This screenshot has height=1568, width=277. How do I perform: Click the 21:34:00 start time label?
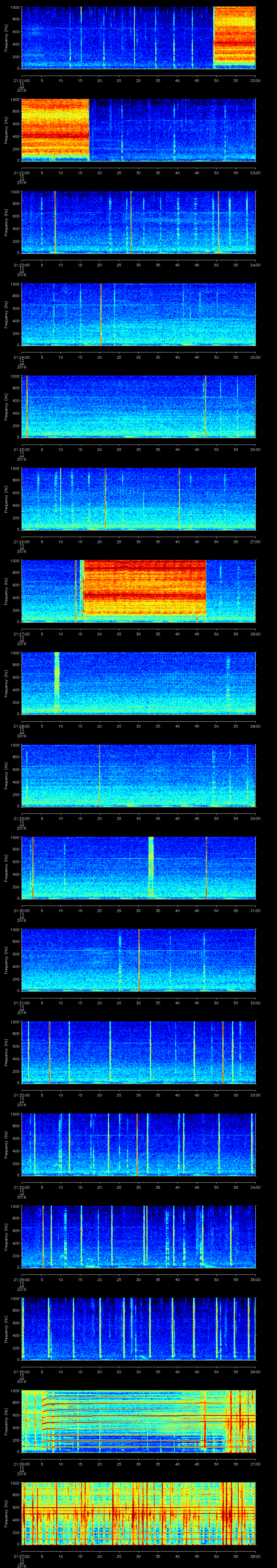tap(21, 1279)
